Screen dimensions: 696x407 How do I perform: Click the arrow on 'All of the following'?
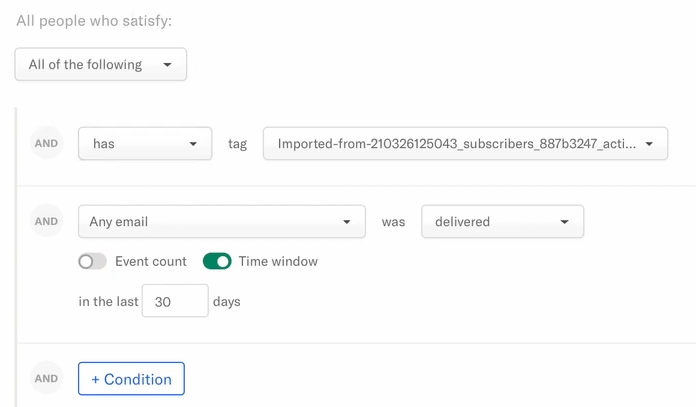[167, 65]
